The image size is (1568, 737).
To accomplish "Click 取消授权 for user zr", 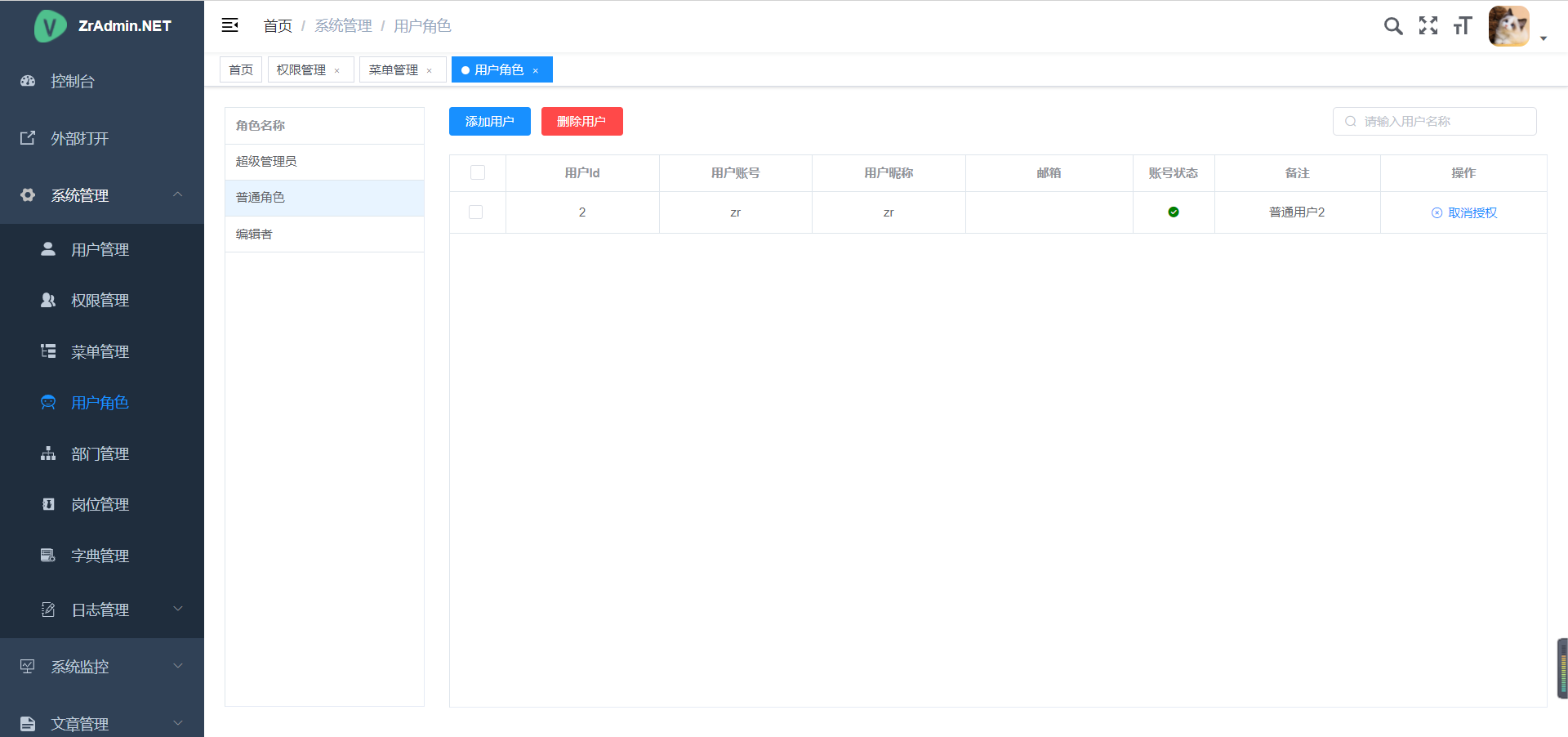I will [1464, 212].
